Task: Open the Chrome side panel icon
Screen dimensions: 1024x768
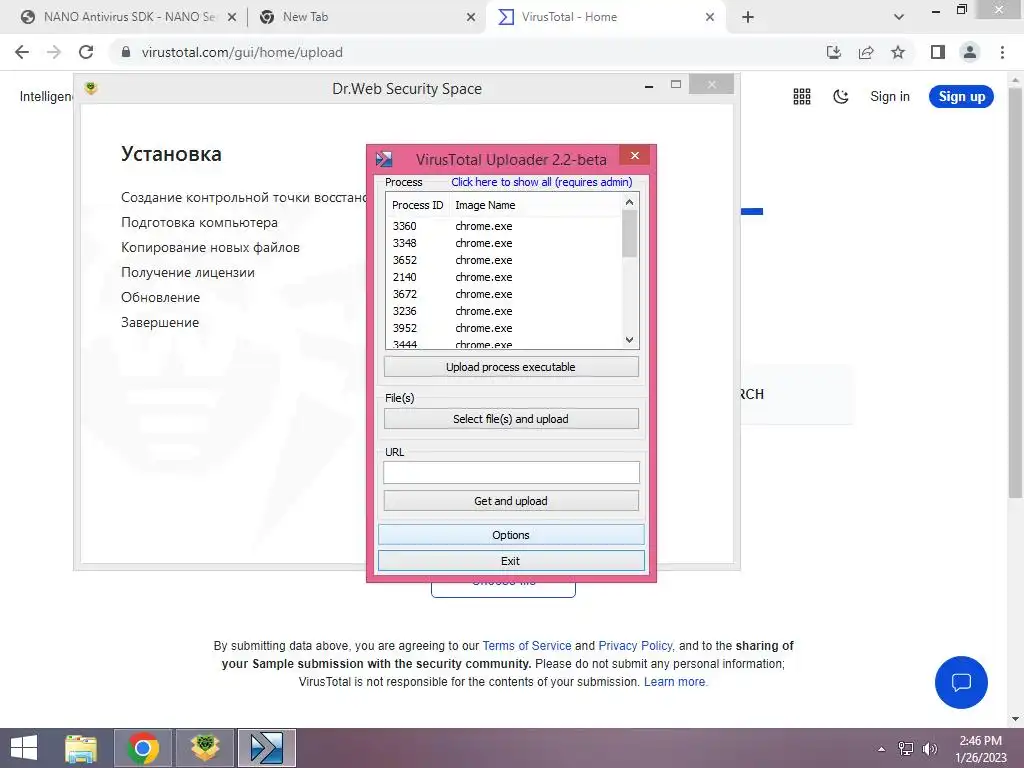Action: pyautogui.click(x=938, y=52)
